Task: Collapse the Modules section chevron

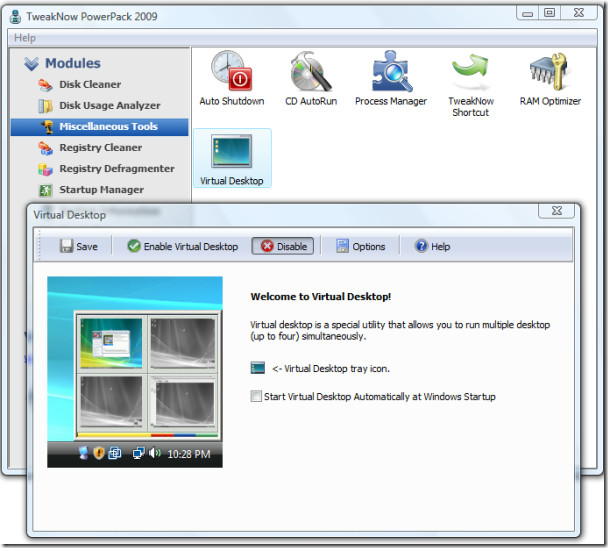Action: pos(31,64)
